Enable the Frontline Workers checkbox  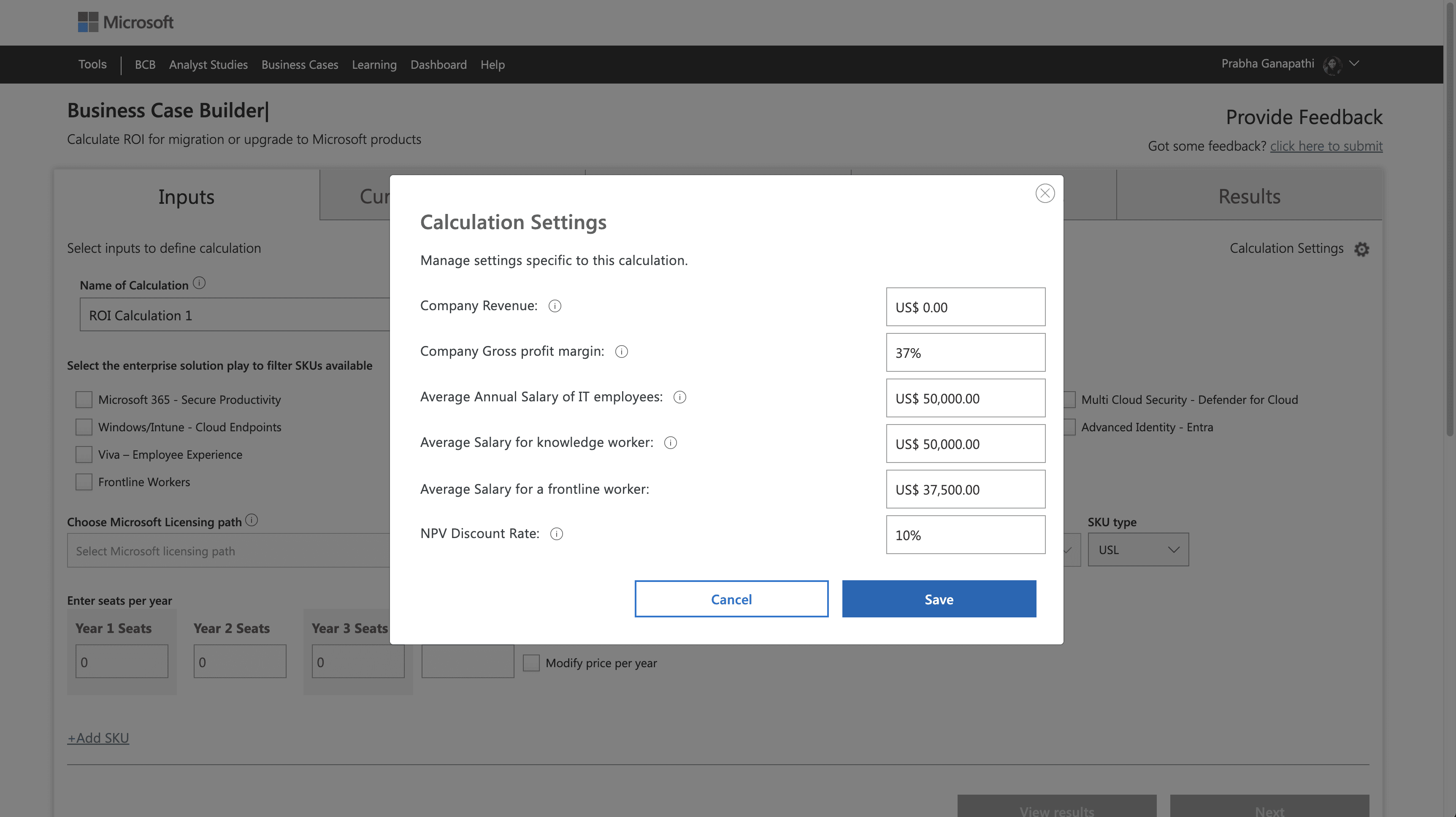coord(84,482)
